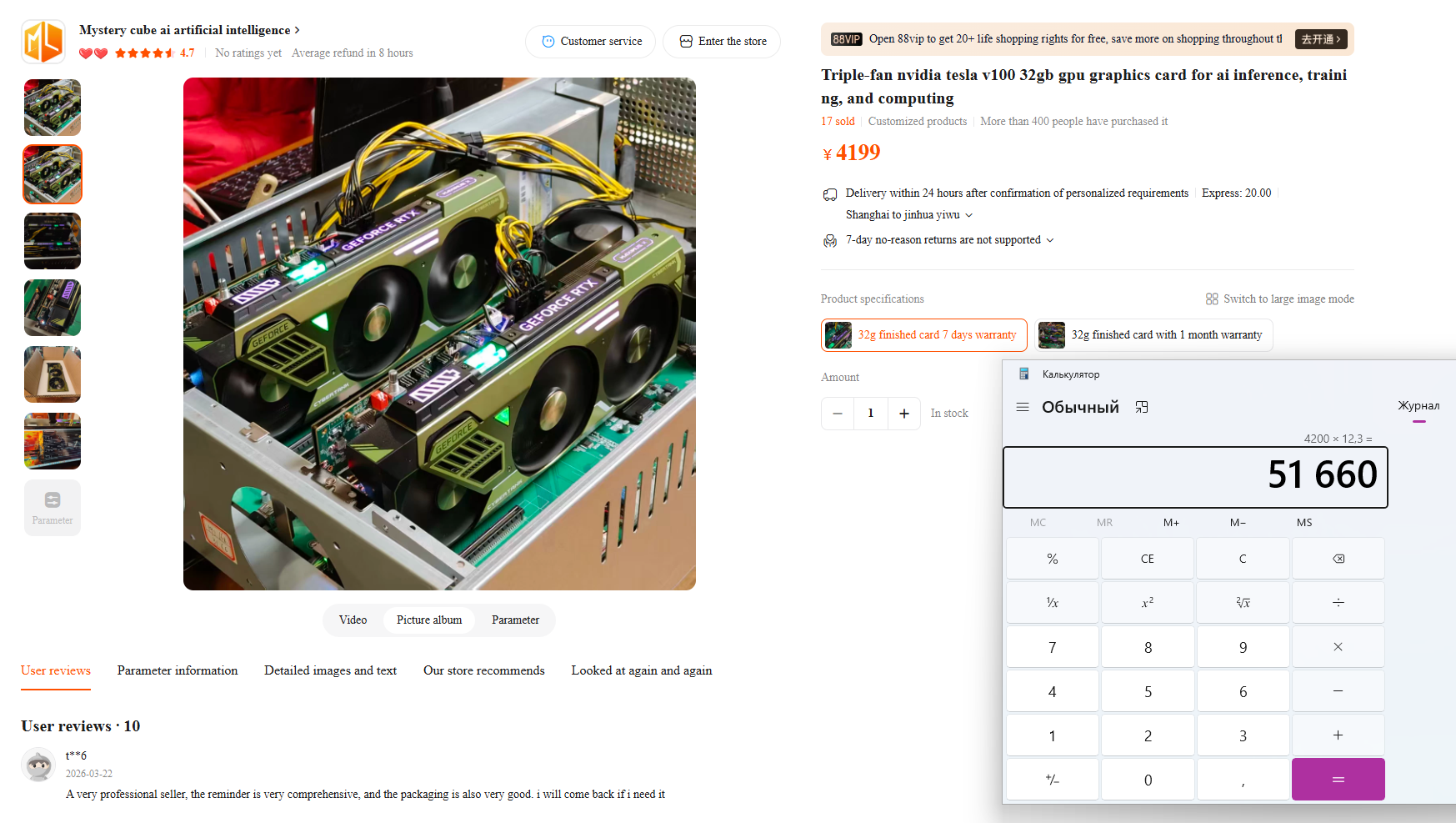The width and height of the screenshot is (1456, 823).
Task: Open the calculator navigation hamburger menu
Action: pos(1023,408)
